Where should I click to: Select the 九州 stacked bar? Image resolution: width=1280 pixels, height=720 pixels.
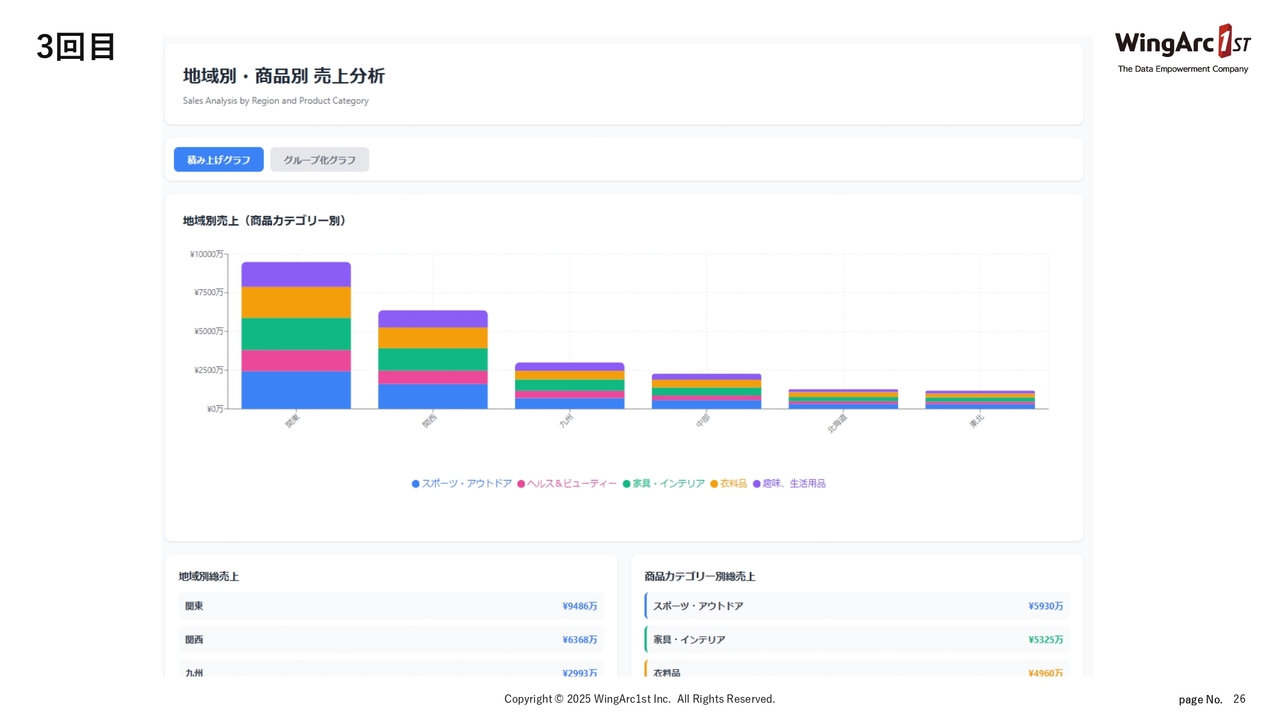(569, 385)
